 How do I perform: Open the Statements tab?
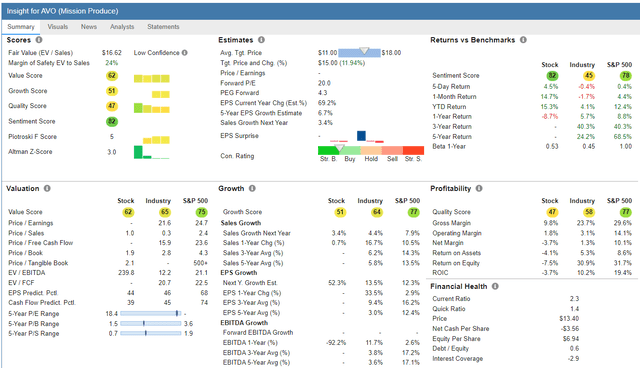click(163, 27)
